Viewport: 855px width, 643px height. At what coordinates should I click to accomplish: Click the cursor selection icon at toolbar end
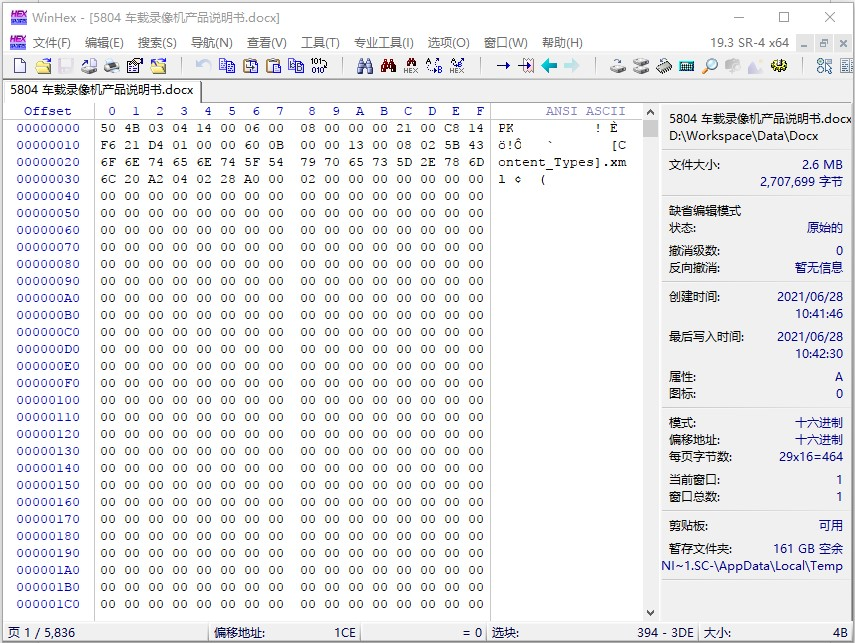coord(824,66)
